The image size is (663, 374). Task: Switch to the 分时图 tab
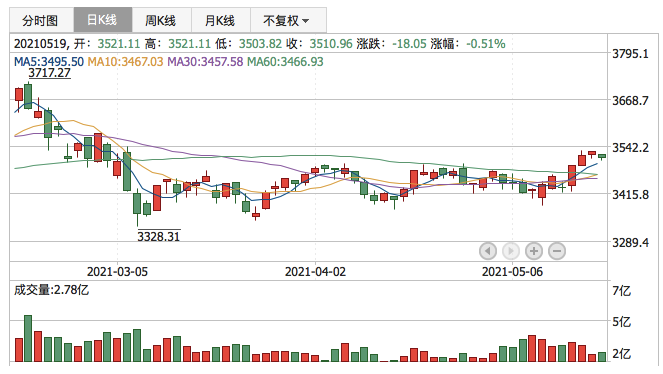click(41, 20)
